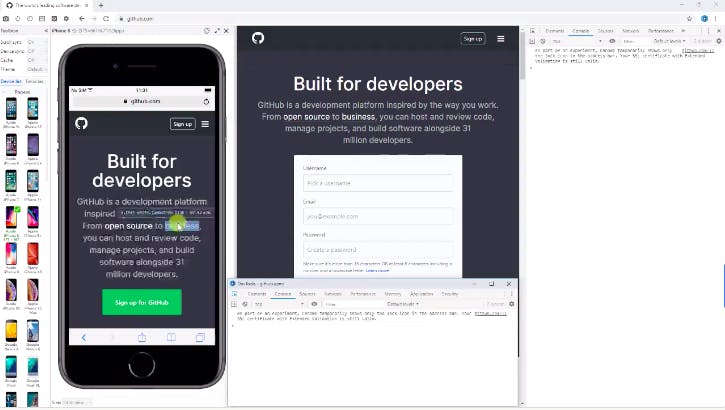Image resolution: width=725 pixels, height=410 pixels.
Task: Open the Sources tab in right DevTools
Action: 605,31
